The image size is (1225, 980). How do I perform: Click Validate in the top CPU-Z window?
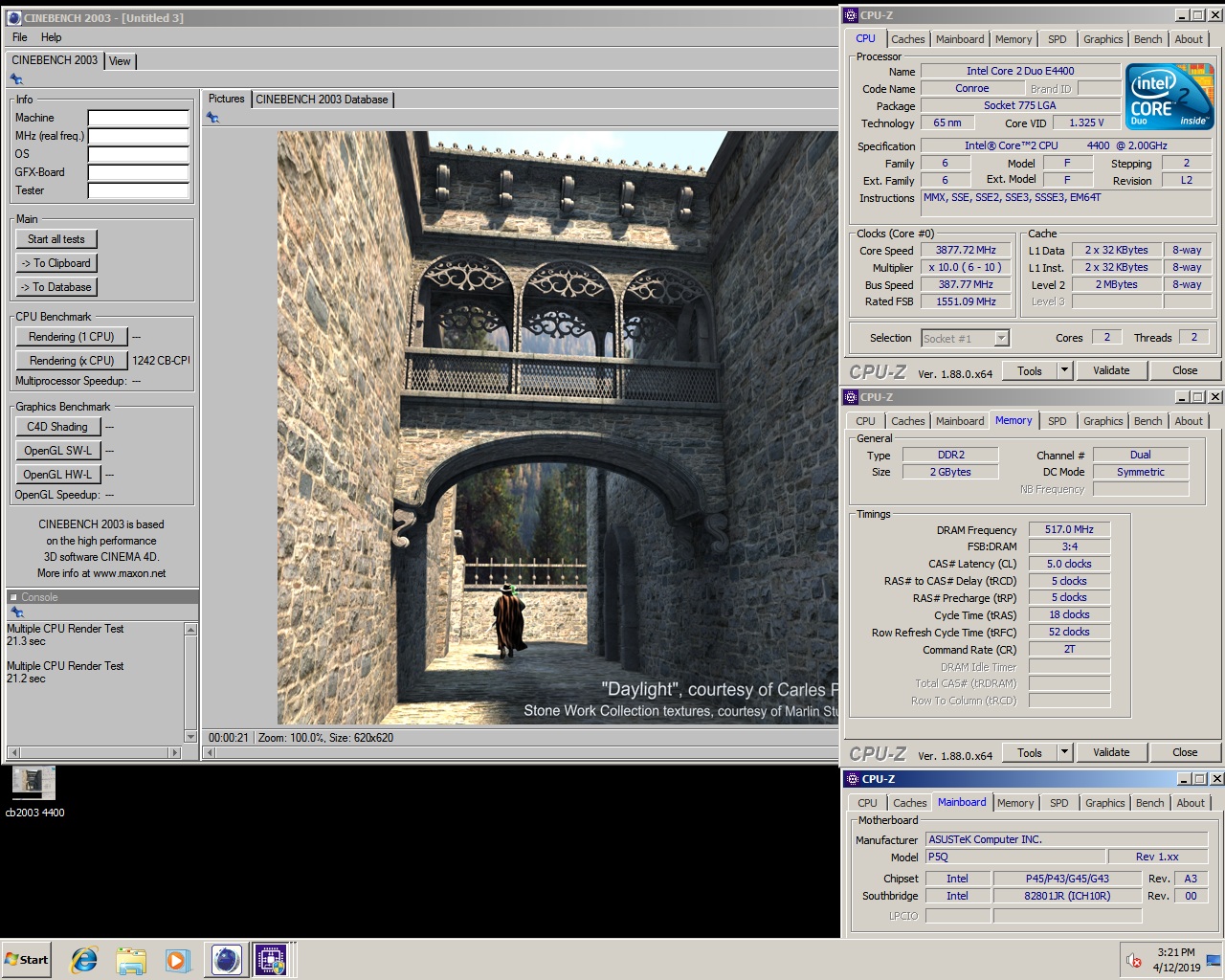pos(1110,370)
